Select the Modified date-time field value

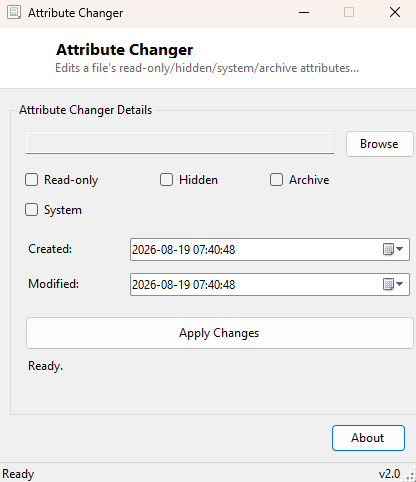[x=184, y=285]
